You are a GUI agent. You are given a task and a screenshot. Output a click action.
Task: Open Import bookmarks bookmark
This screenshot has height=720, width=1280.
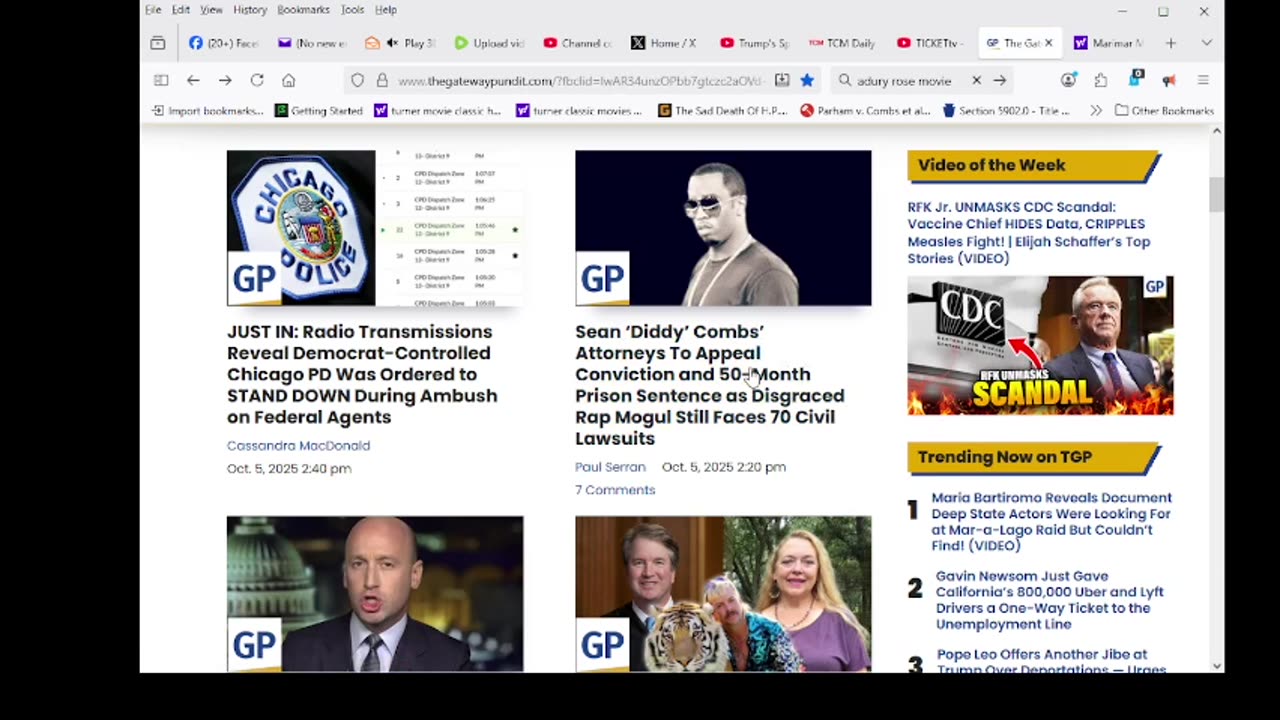pyautogui.click(x=207, y=111)
